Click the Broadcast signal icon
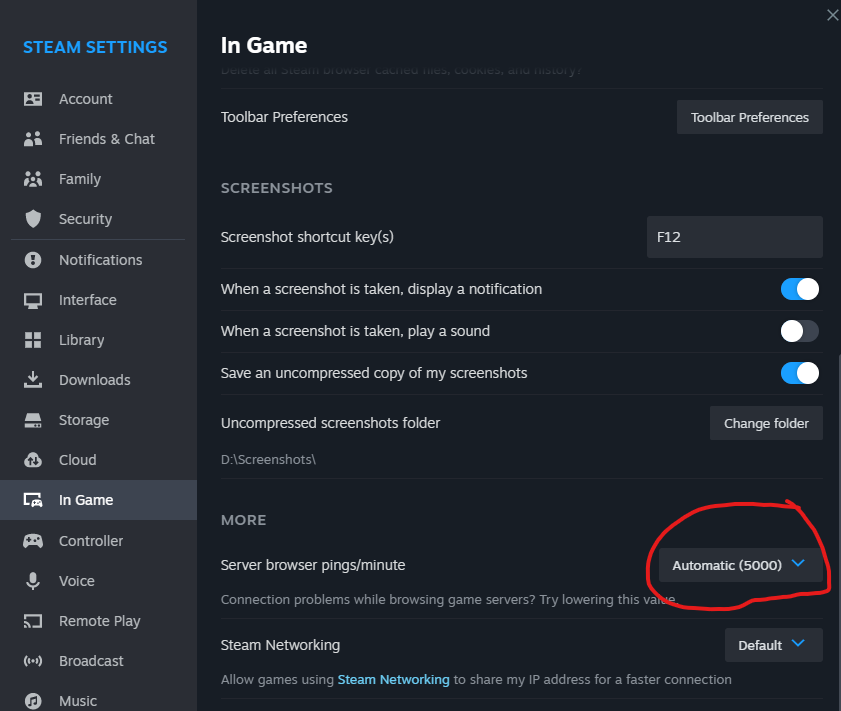 (33, 661)
